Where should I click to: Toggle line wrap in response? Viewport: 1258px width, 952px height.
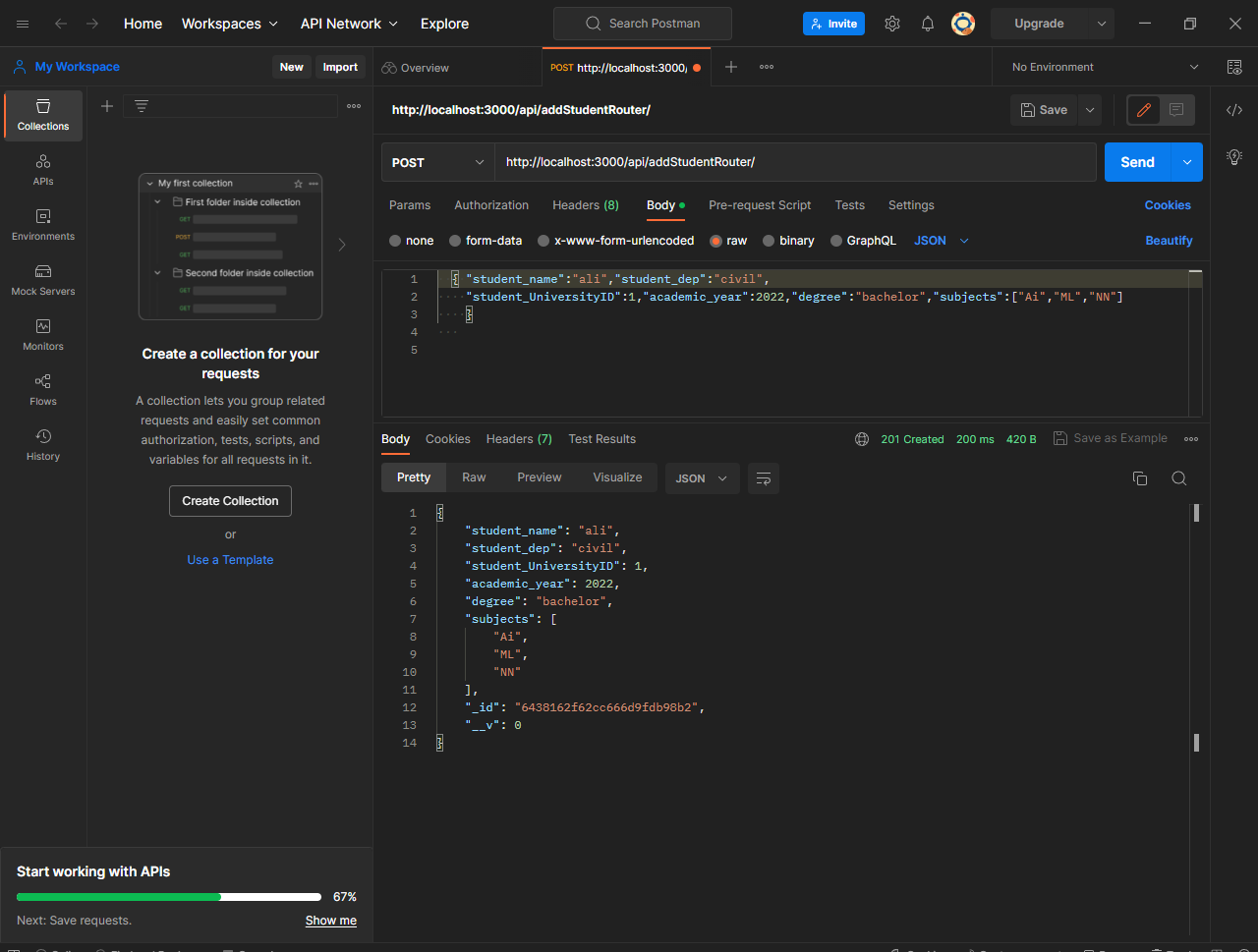point(764,478)
